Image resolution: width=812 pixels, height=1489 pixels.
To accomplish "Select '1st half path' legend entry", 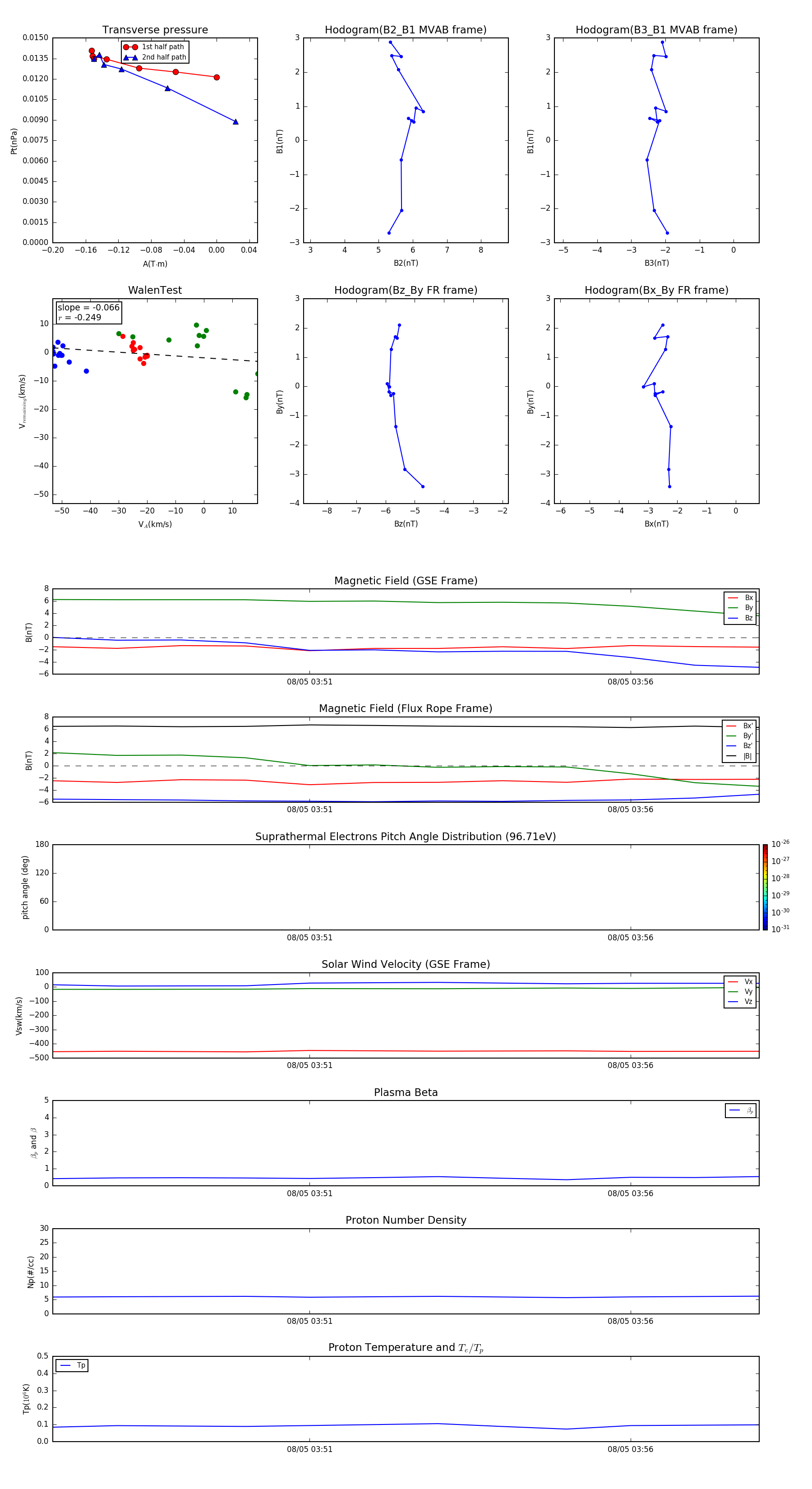I will [154, 47].
